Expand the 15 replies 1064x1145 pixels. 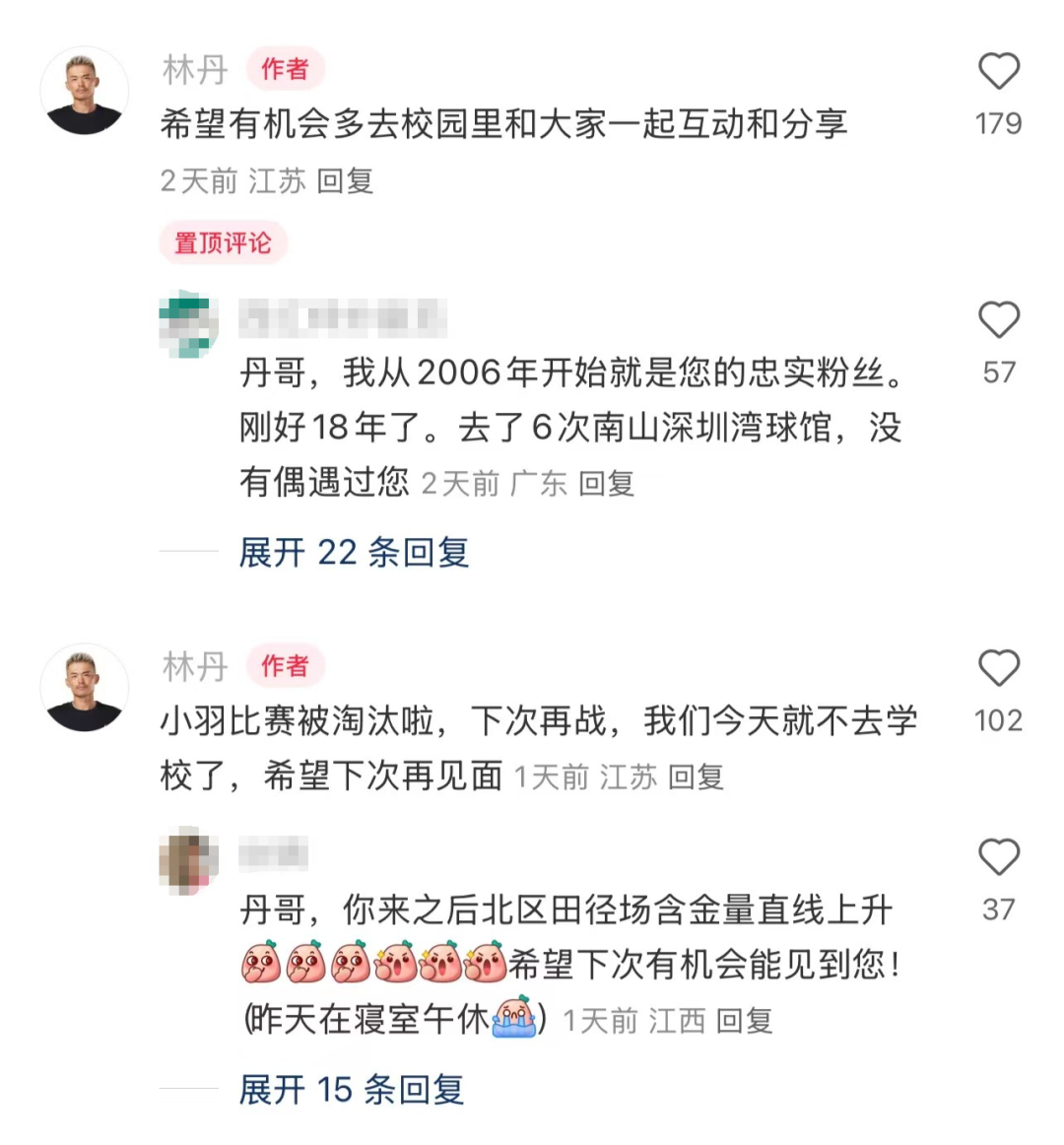coord(352,1090)
